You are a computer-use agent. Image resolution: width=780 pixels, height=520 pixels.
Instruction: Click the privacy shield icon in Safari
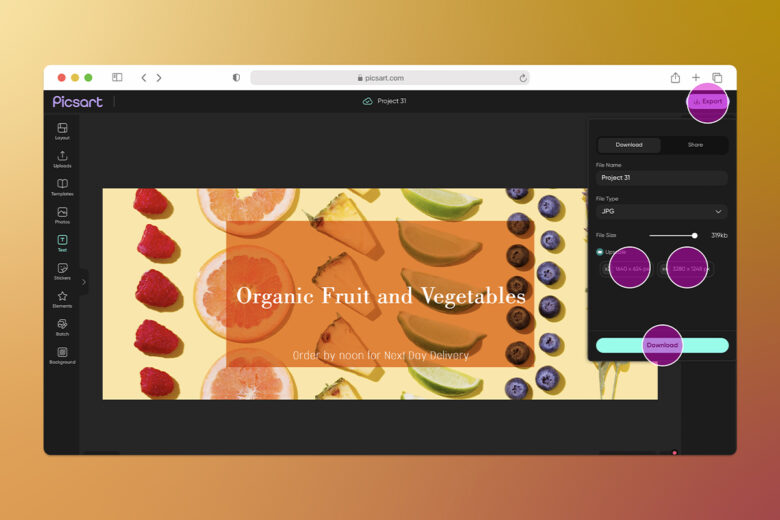[236, 78]
